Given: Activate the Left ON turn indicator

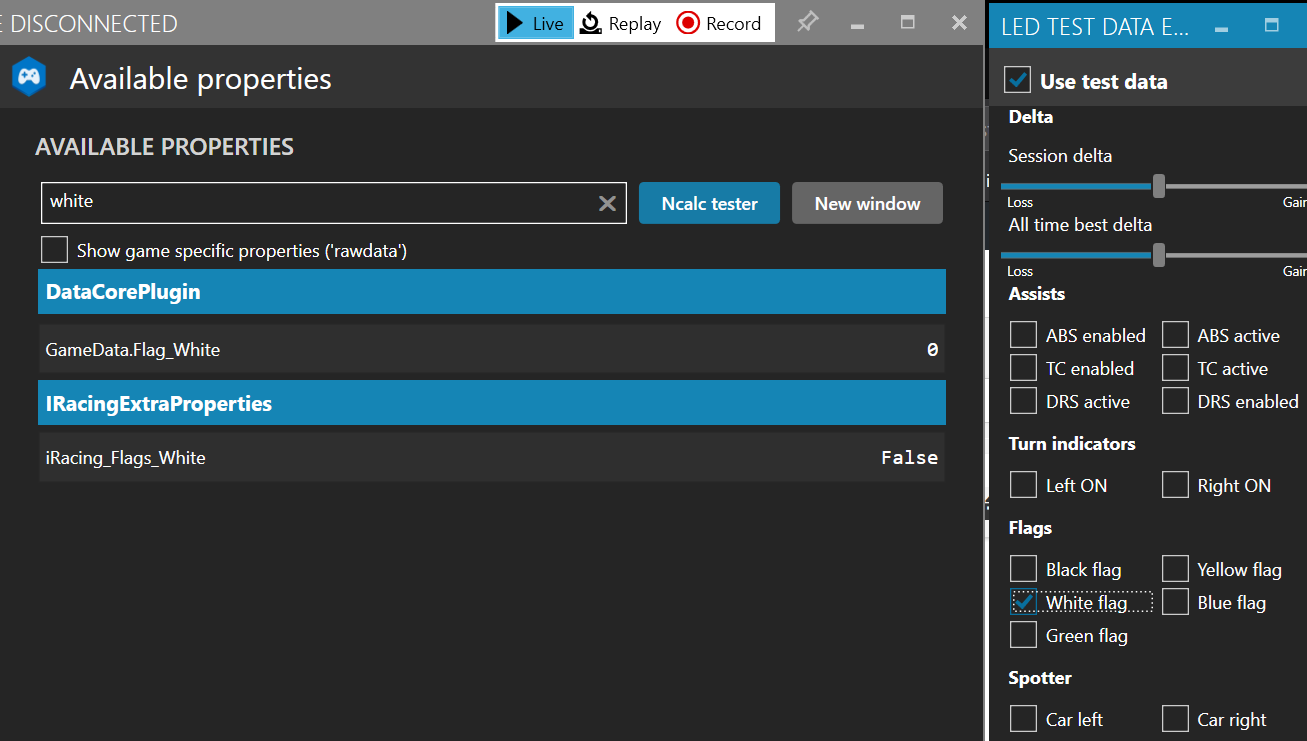Looking at the screenshot, I should pos(1023,485).
